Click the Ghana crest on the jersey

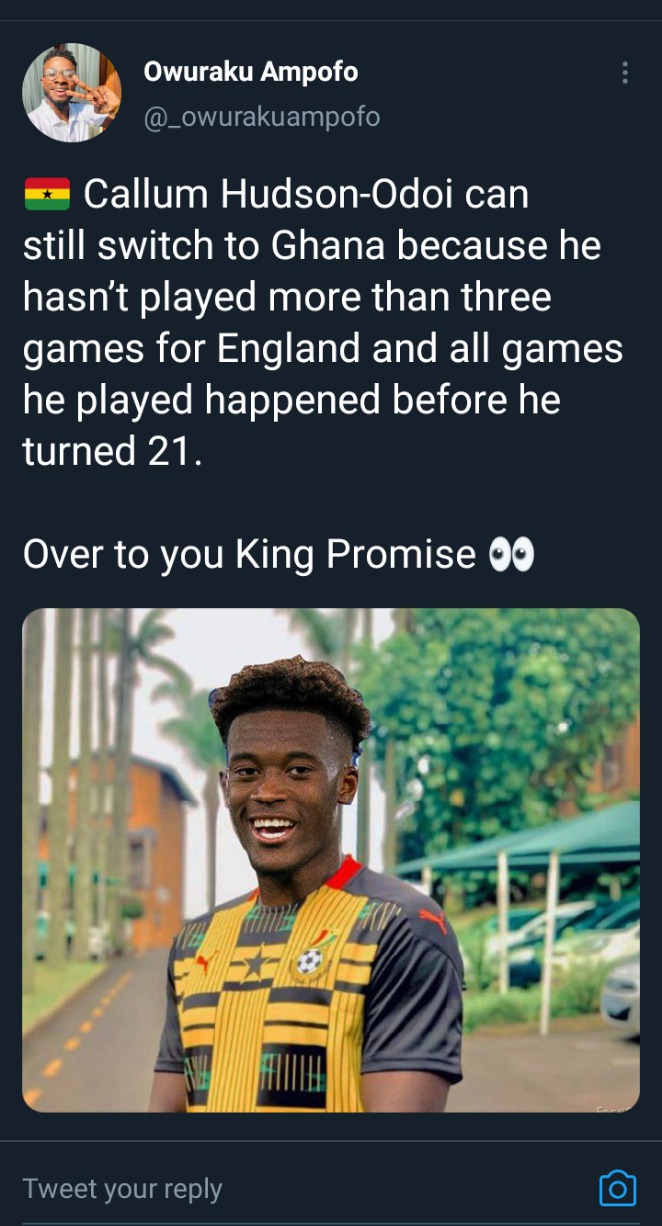click(x=311, y=954)
